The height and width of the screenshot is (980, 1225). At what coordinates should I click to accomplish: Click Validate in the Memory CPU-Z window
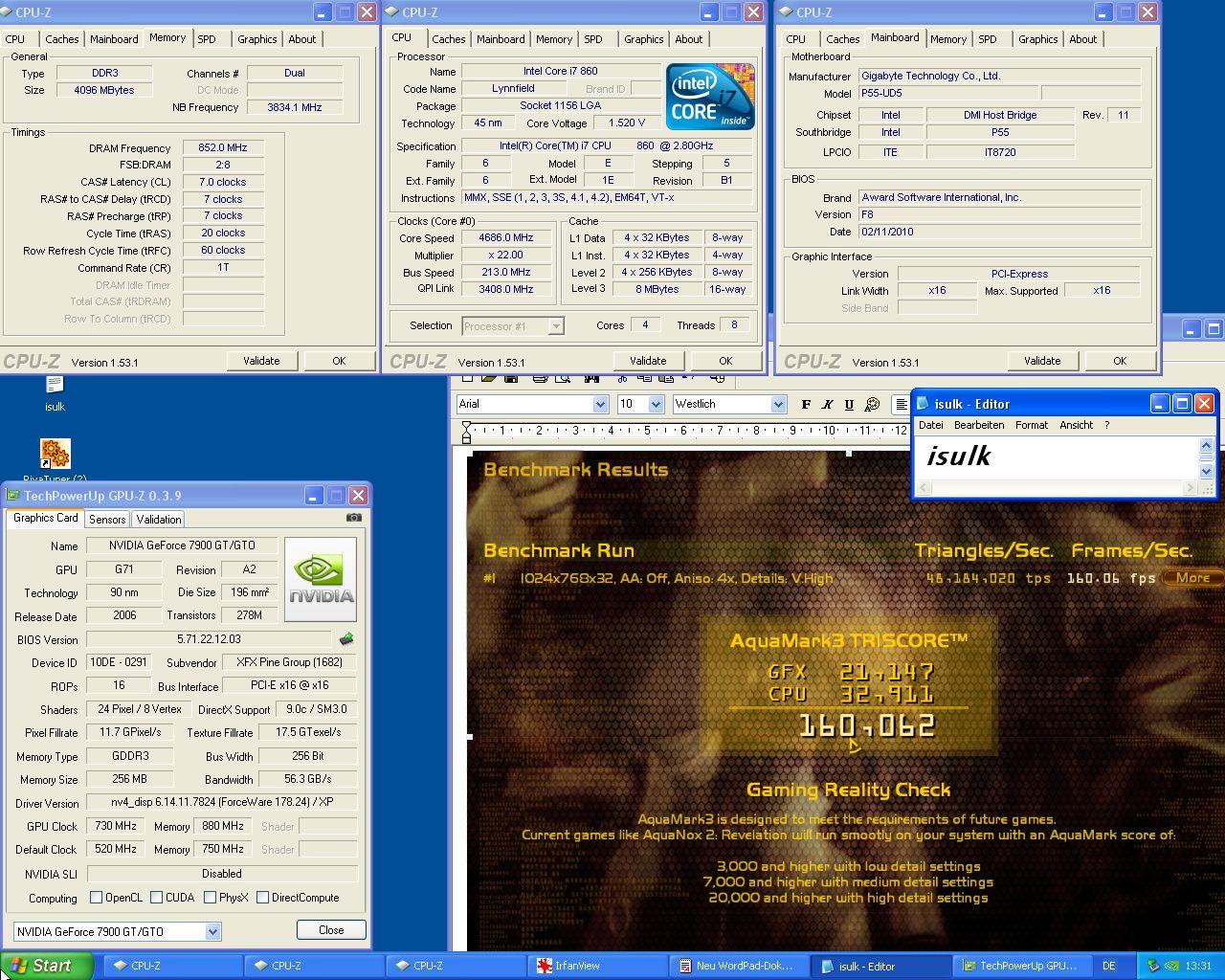[261, 361]
